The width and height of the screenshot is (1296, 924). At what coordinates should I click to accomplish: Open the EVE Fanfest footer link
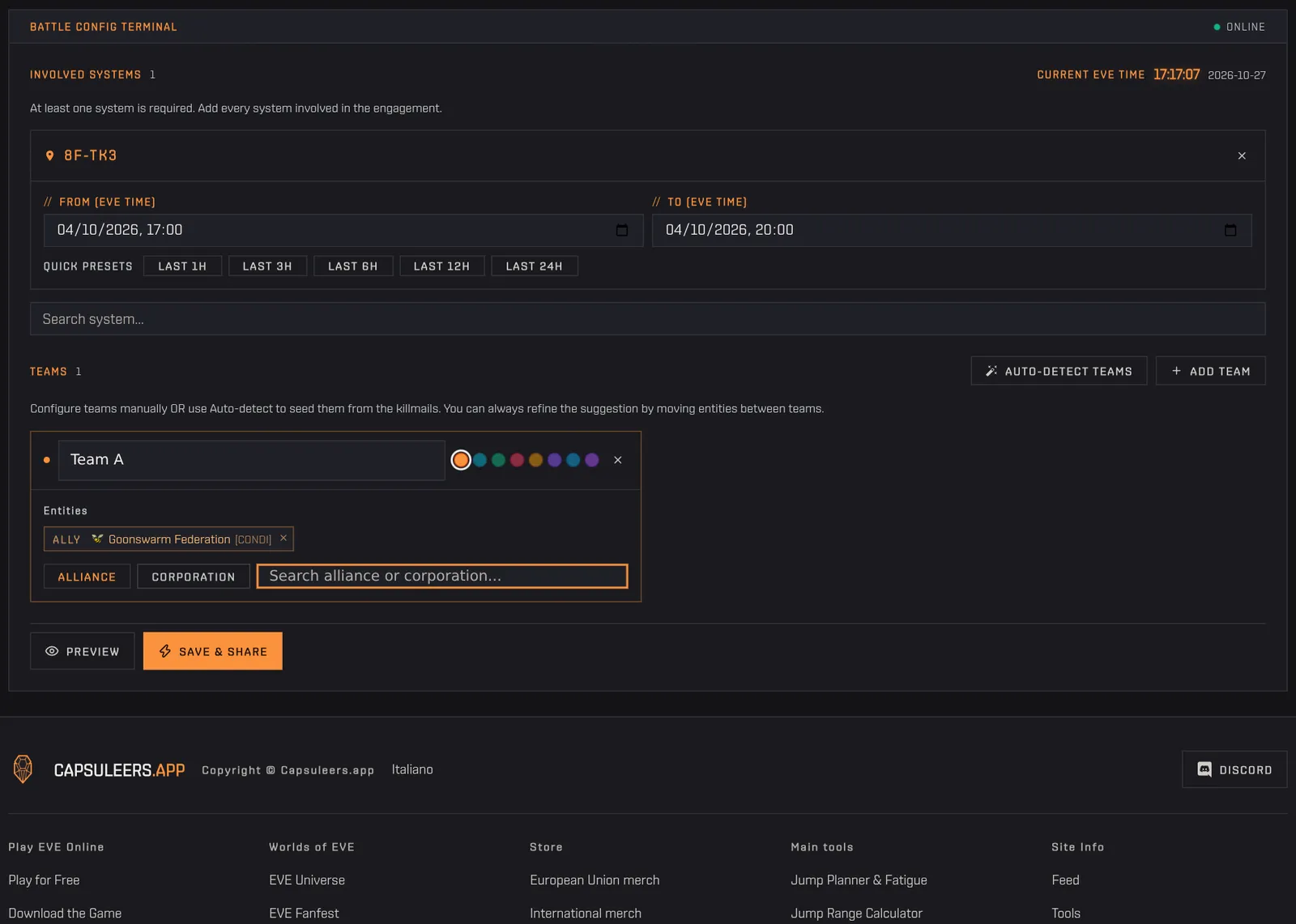pyautogui.click(x=304, y=913)
